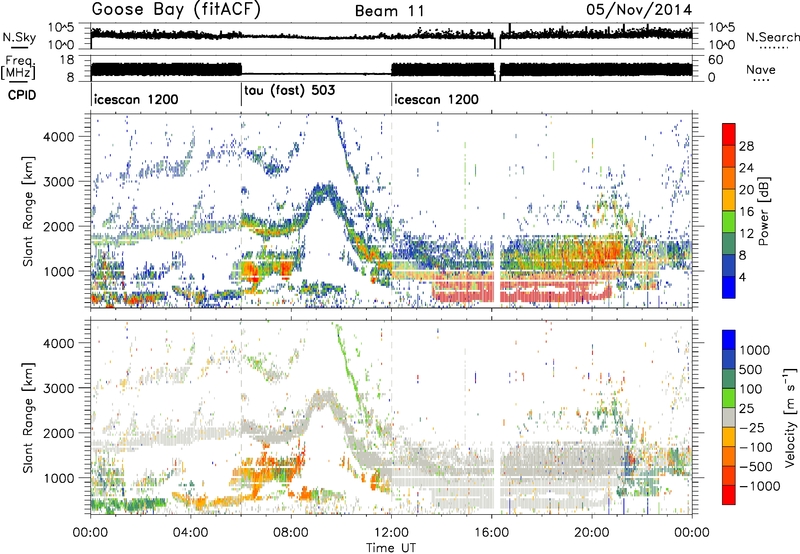This screenshot has height=554, width=800.
Task: Click dark blue bottom segment of Power colorbar
Action: [729, 287]
